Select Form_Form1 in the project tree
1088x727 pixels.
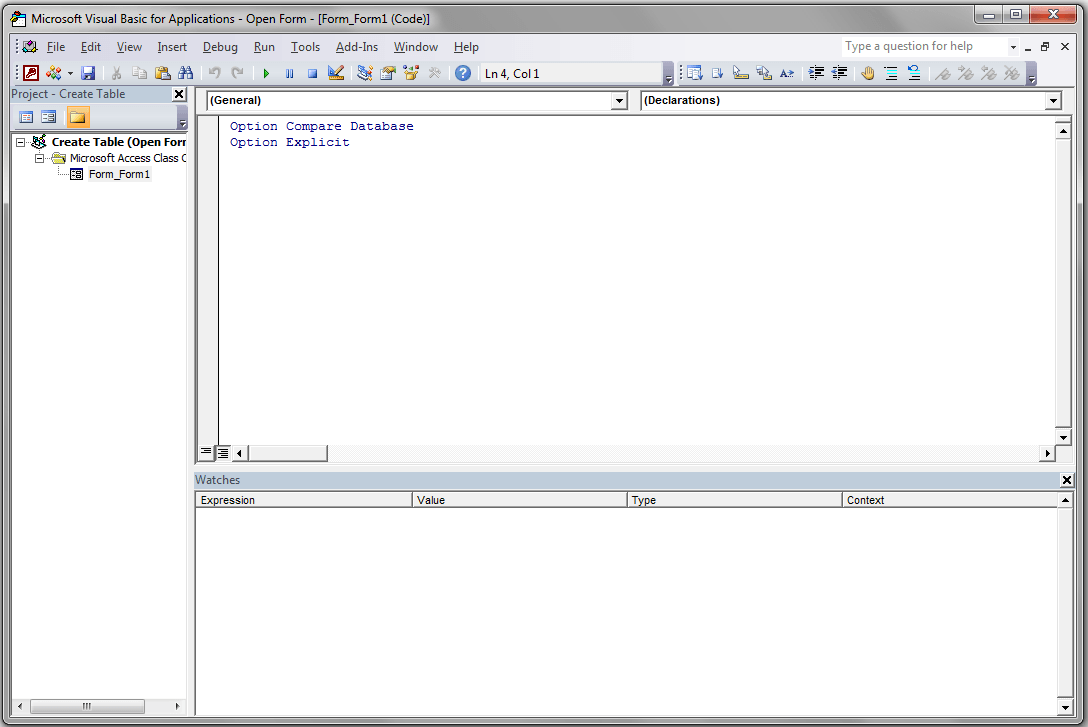point(119,174)
